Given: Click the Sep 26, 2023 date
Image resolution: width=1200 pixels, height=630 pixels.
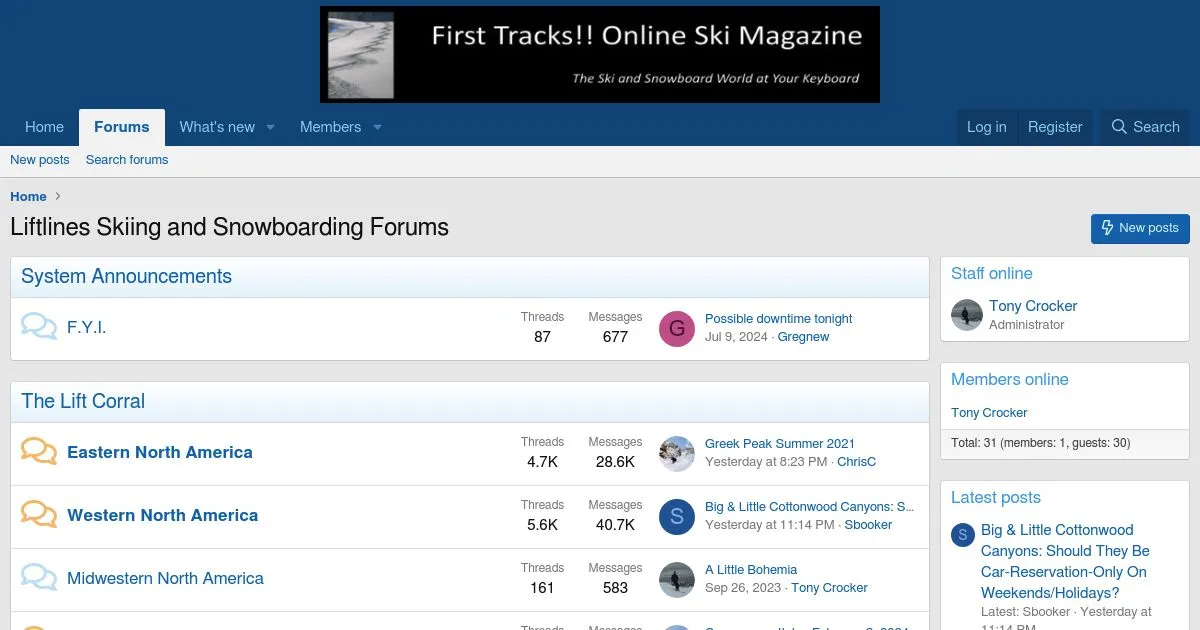Looking at the screenshot, I should [x=743, y=588].
